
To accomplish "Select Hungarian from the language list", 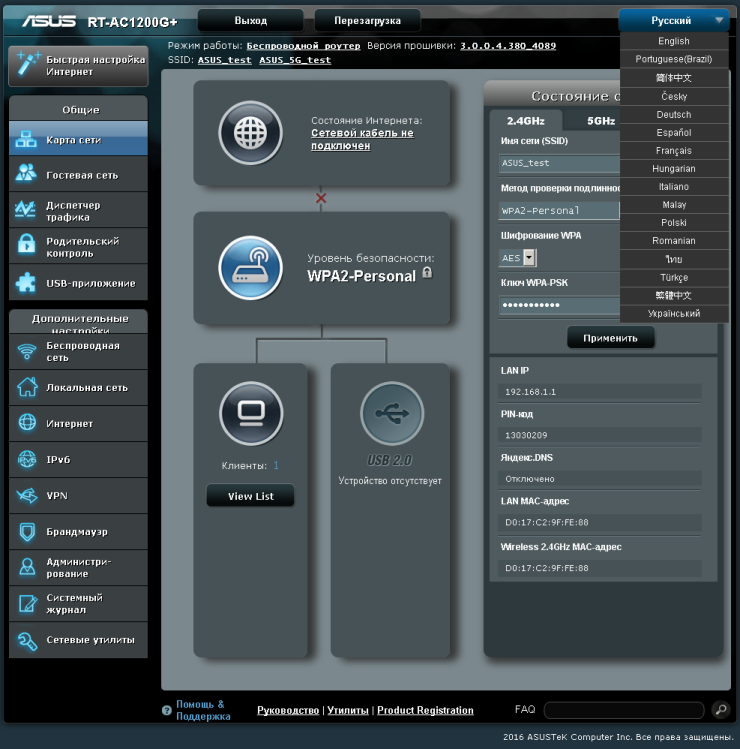I will pos(674,169).
